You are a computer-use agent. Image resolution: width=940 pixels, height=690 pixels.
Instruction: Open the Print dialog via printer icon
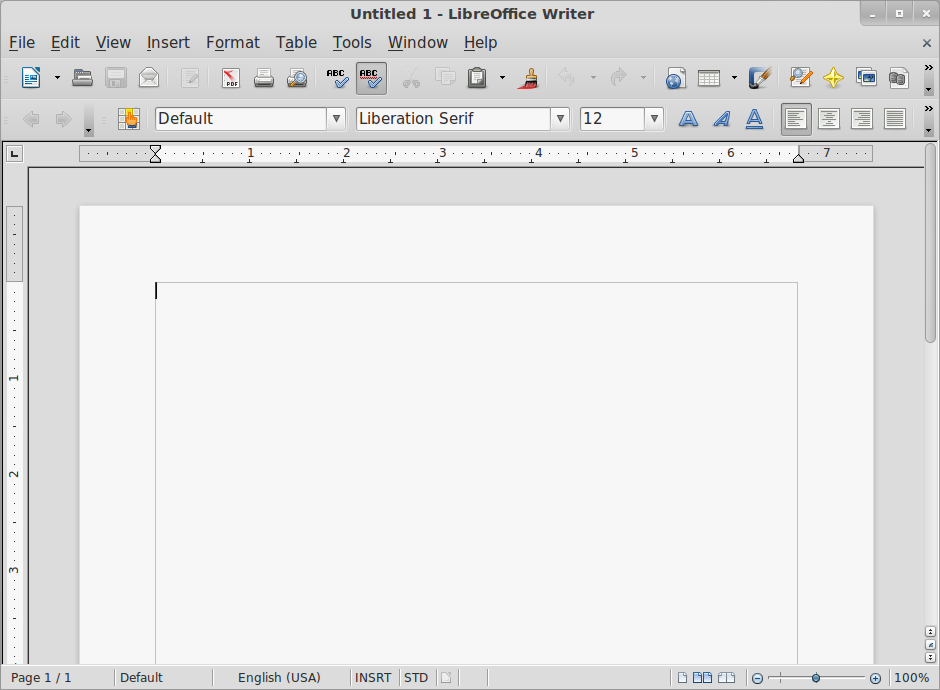tap(264, 78)
